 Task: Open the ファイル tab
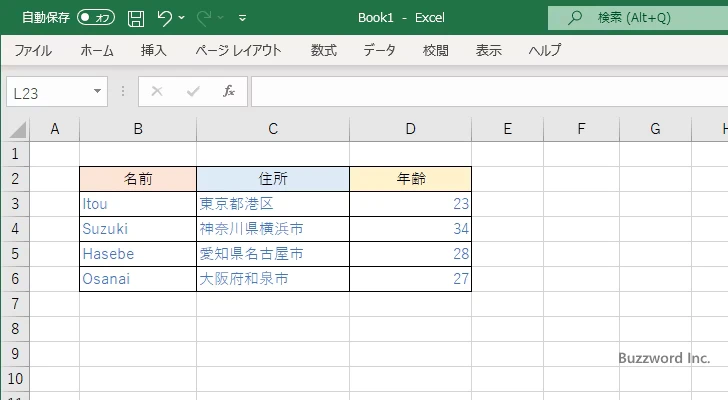(33, 50)
